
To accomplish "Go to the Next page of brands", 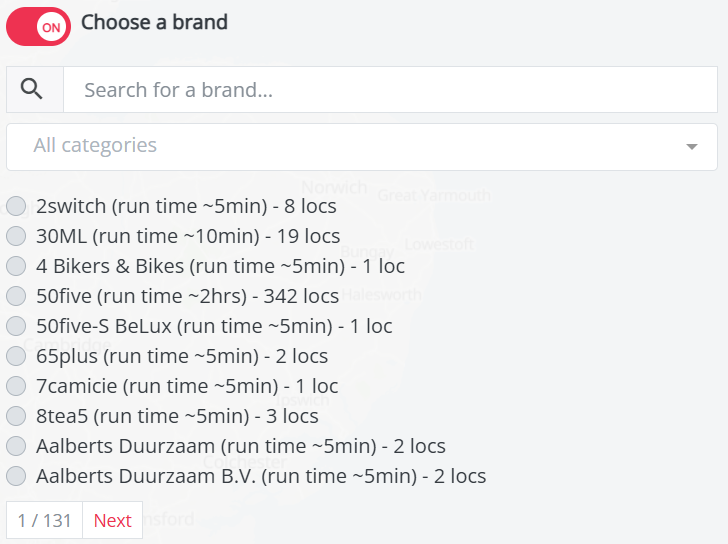I will click(112, 520).
